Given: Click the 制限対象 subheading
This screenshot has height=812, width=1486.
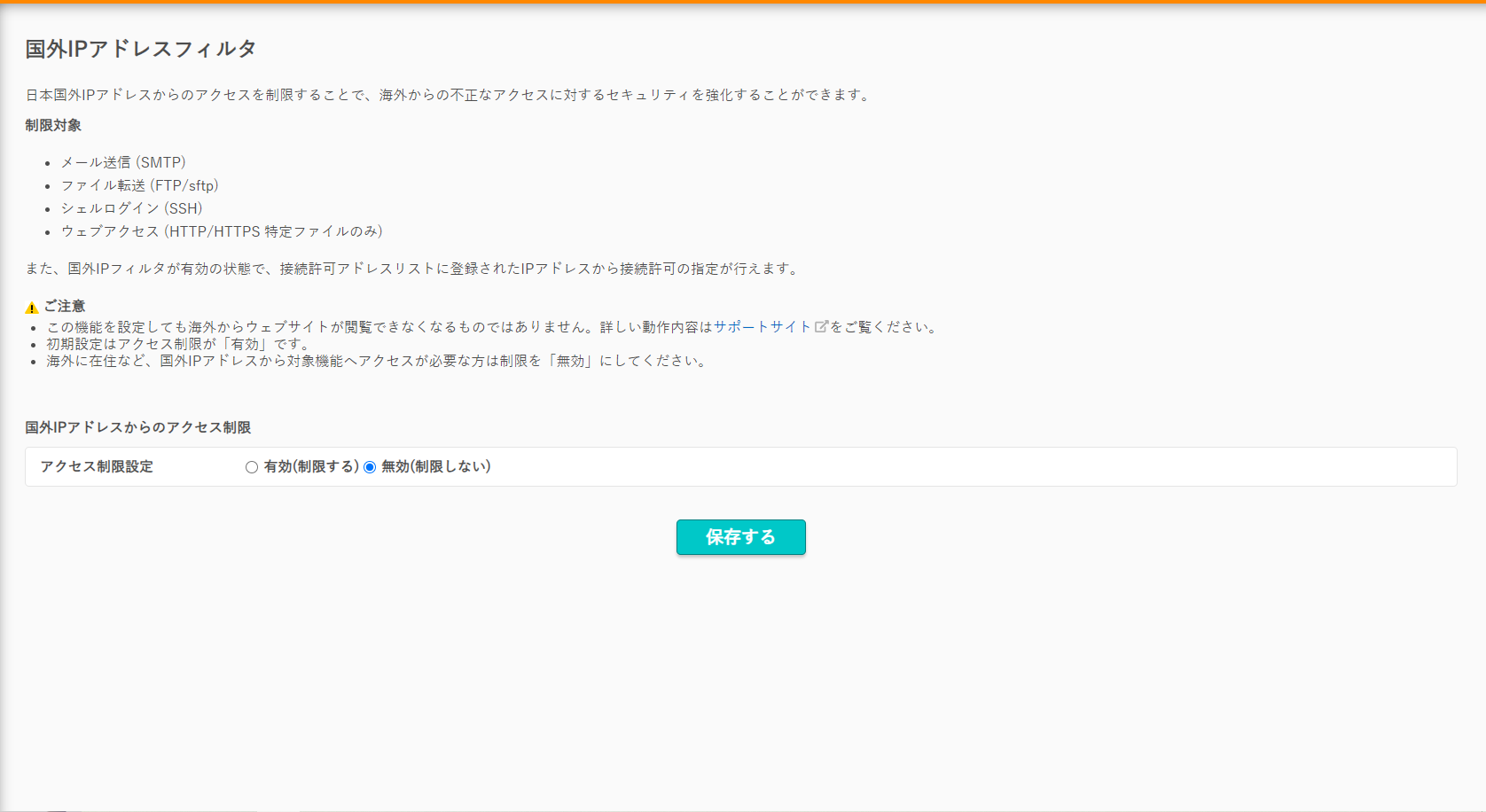Looking at the screenshot, I should 53,126.
